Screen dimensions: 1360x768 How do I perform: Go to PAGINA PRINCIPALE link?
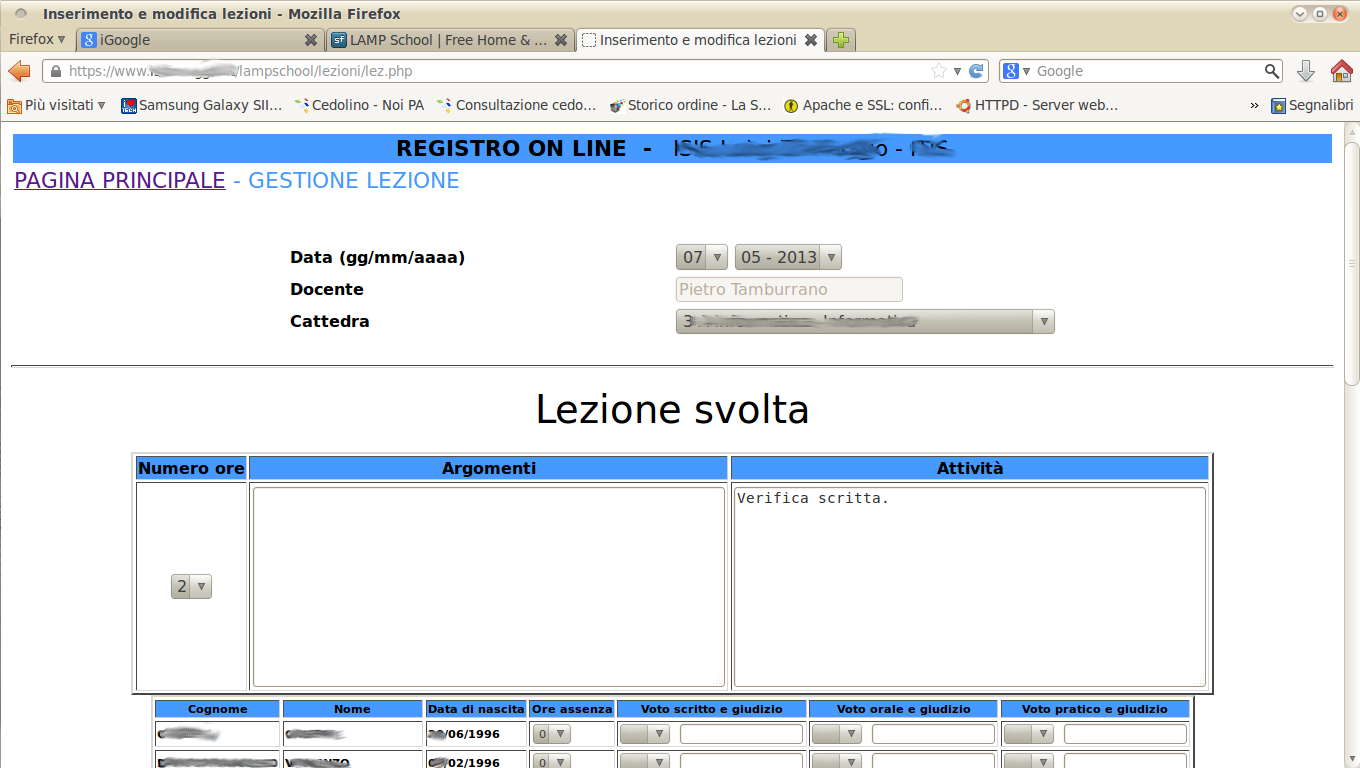pos(119,180)
